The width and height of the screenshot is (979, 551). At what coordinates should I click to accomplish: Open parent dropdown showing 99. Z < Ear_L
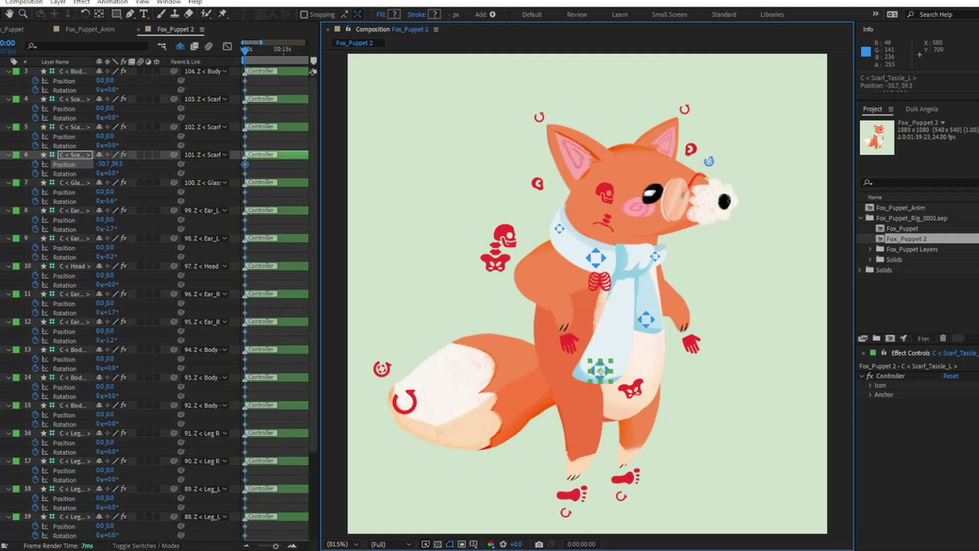(x=205, y=210)
